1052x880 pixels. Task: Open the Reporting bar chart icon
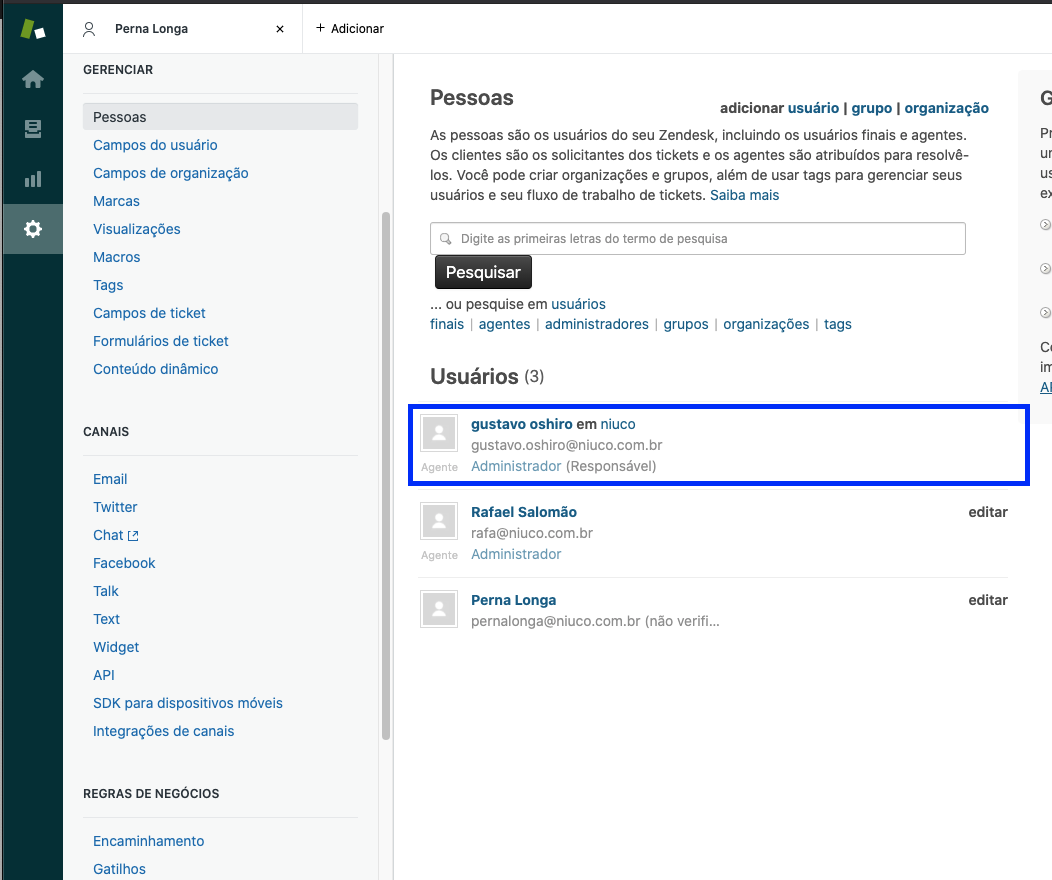tap(32, 179)
